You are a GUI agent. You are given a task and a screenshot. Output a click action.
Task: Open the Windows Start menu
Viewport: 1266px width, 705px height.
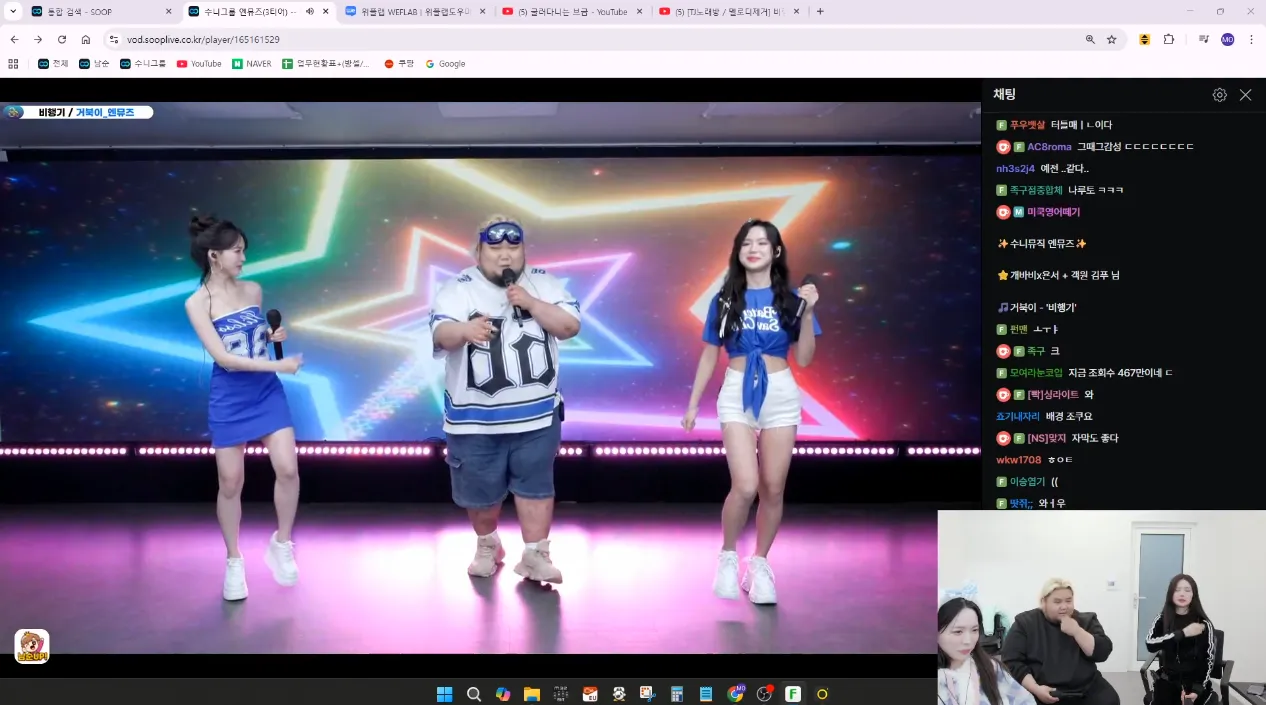445,694
